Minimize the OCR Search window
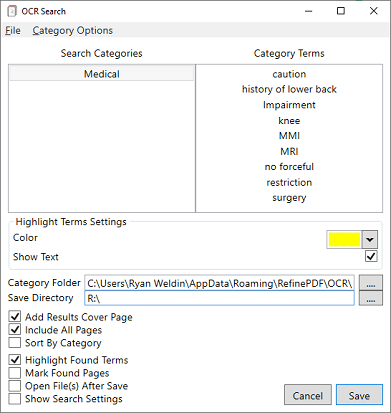Viewport: 391px width, 413px height. point(309,11)
